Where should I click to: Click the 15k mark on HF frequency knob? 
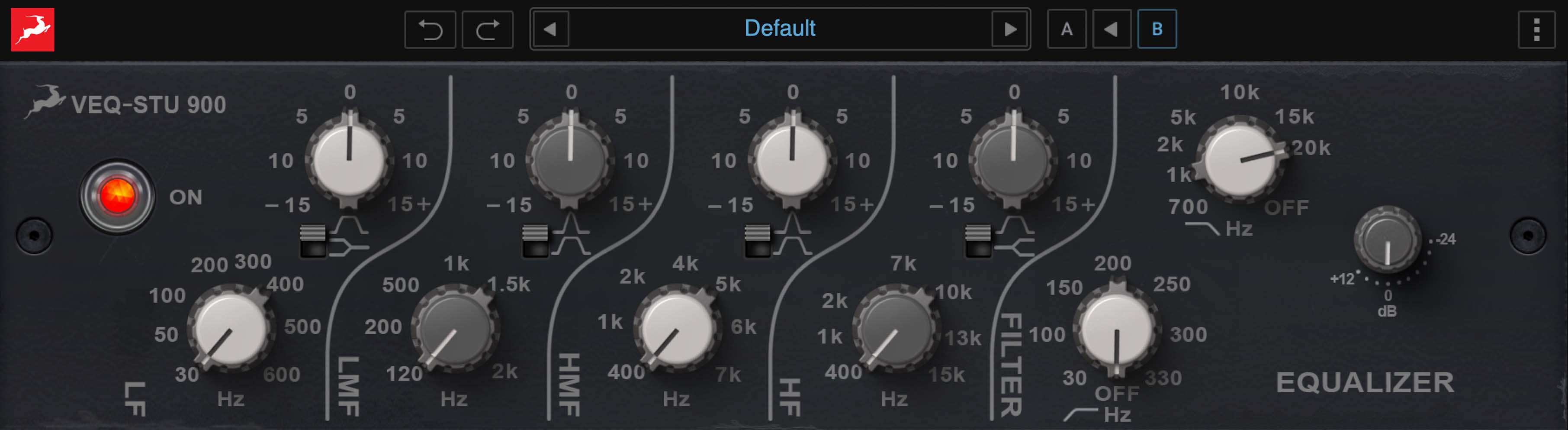(947, 374)
